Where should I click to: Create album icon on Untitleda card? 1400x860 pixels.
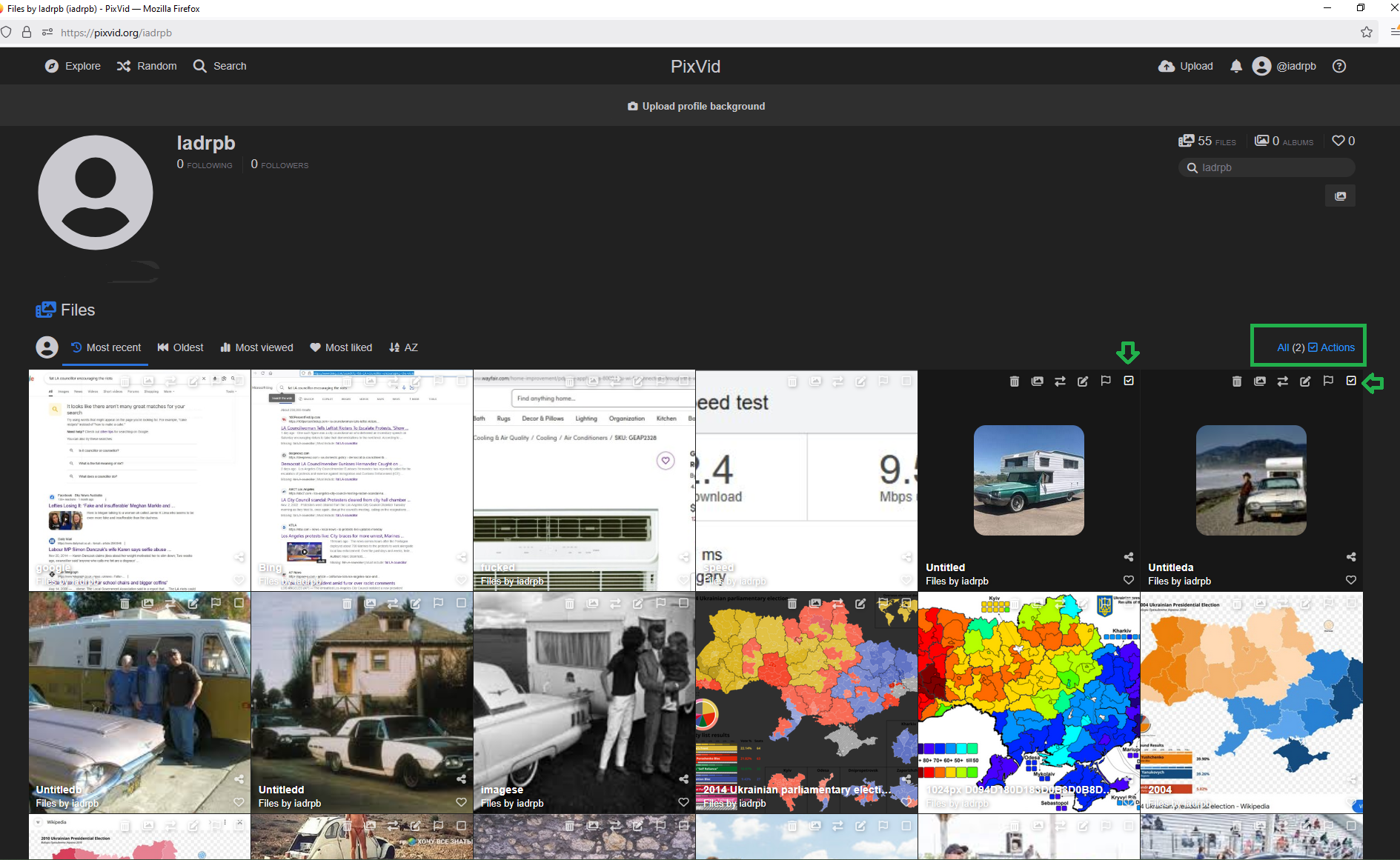(x=1259, y=381)
